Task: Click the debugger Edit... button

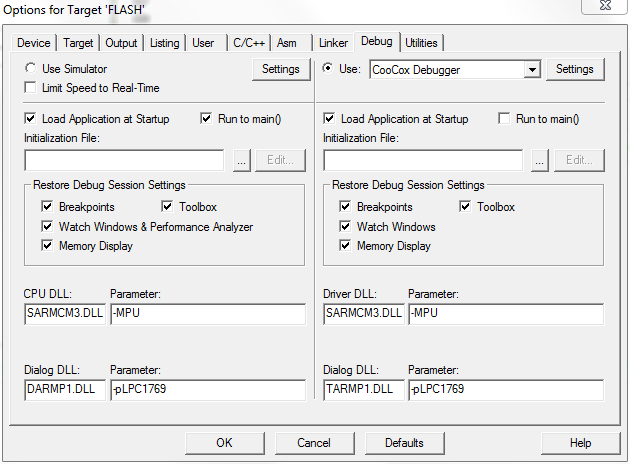Action: point(579,160)
